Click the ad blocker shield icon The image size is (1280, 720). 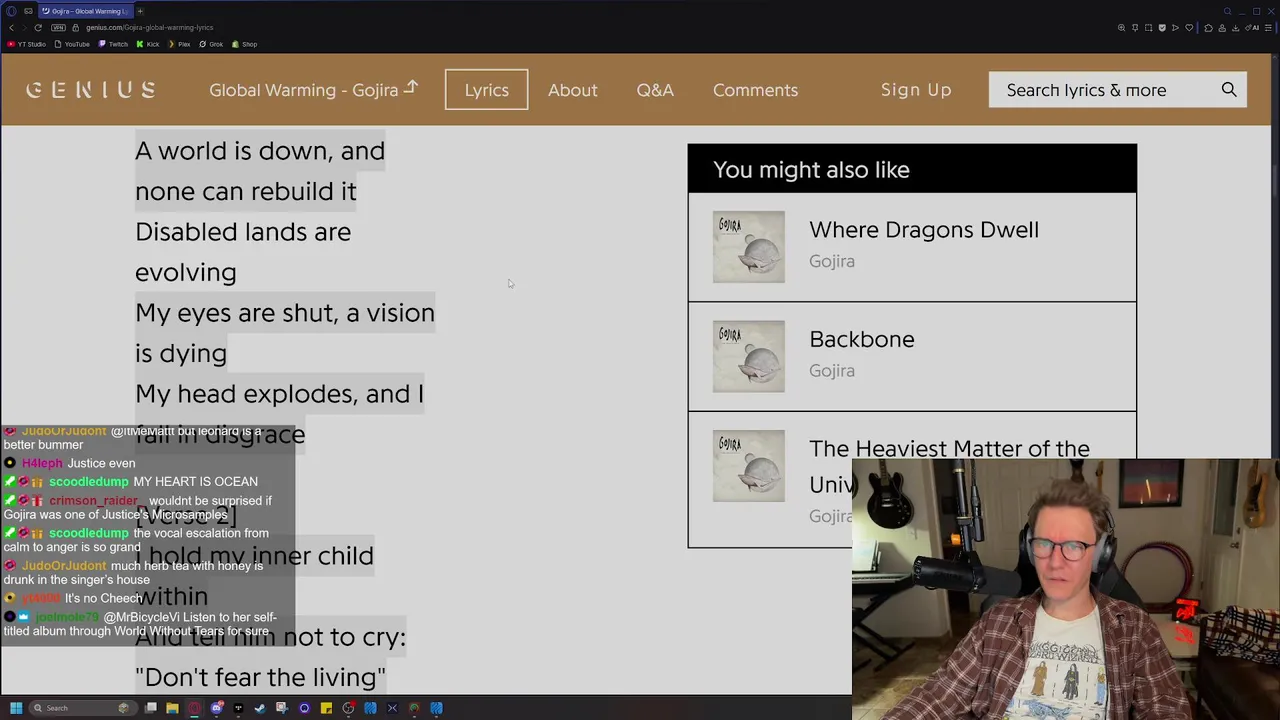[1162, 28]
